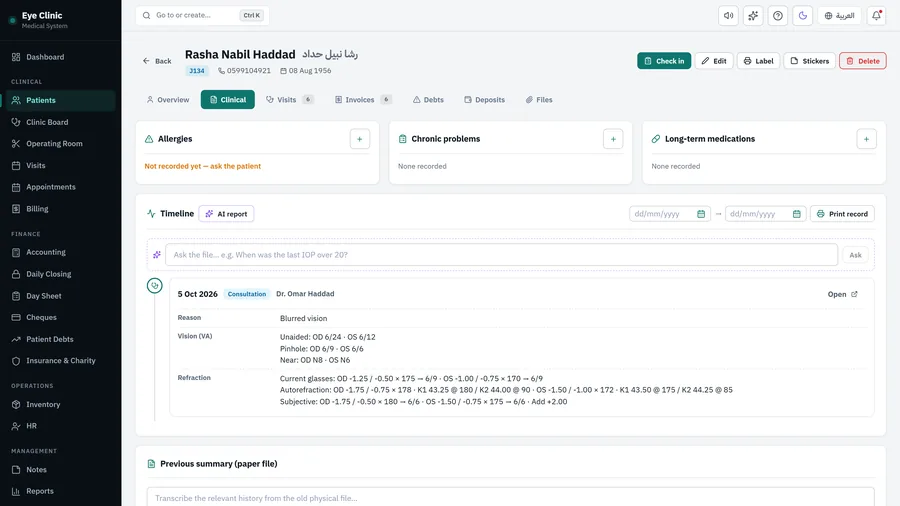Viewport: 900px width, 506px height.
Task: Click the Ask button
Action: click(x=855, y=255)
